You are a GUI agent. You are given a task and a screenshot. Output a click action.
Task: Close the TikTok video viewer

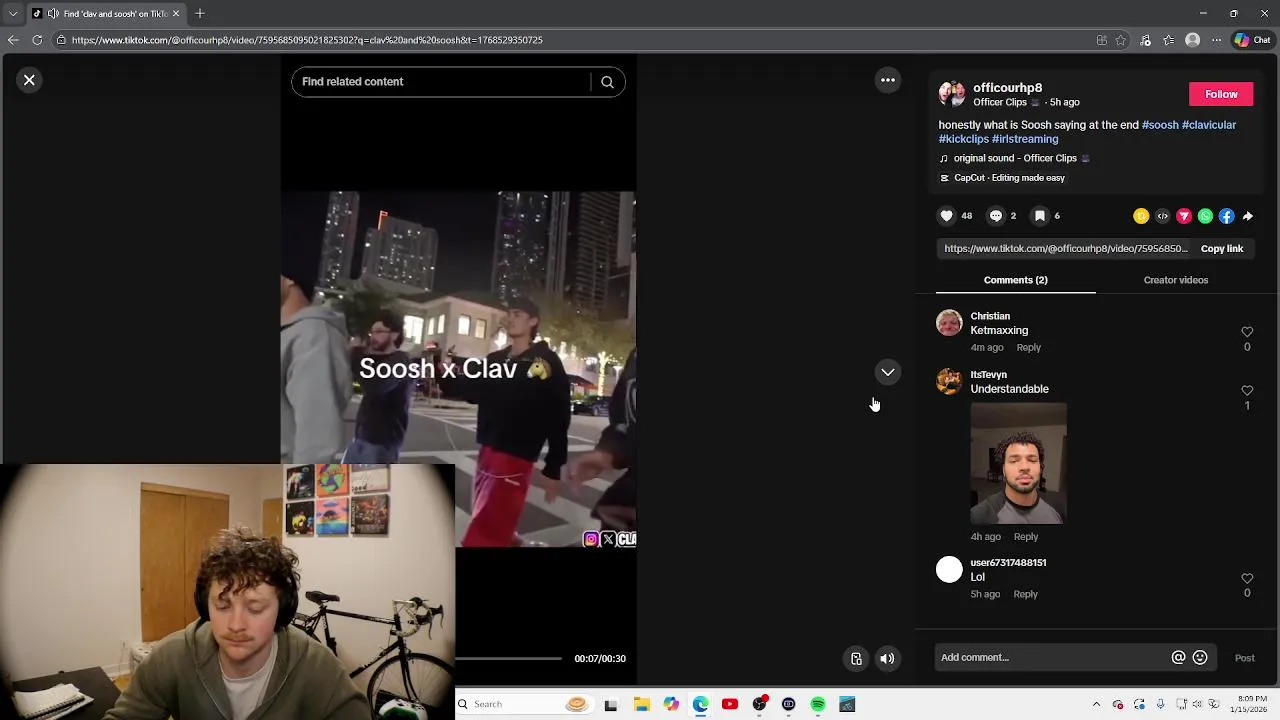click(x=29, y=80)
